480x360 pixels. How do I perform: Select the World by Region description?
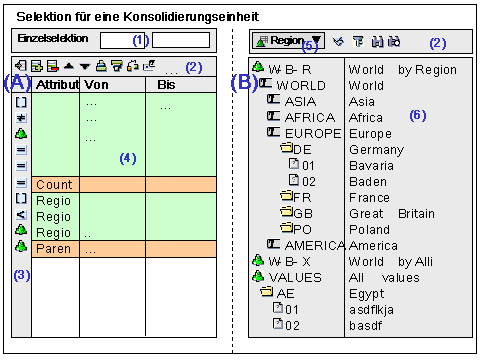click(403, 70)
